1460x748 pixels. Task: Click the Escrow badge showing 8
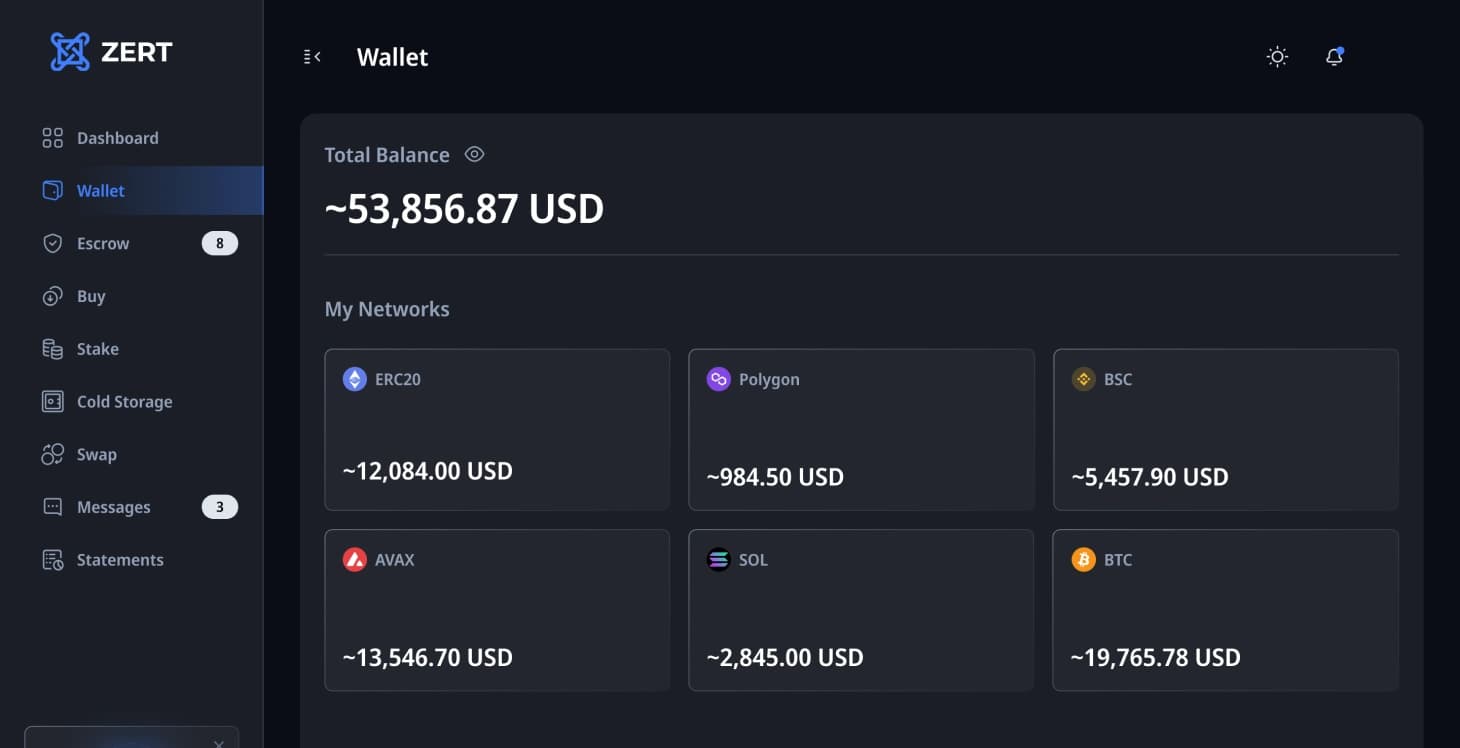tap(219, 243)
